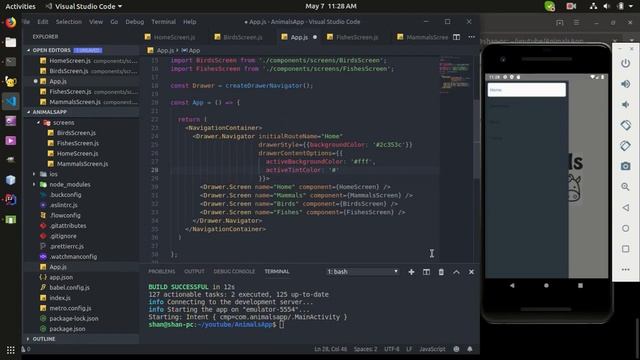640x360 pixels.
Task: Open BirdsScreen.js in screens folder
Action: pyautogui.click(x=76, y=133)
